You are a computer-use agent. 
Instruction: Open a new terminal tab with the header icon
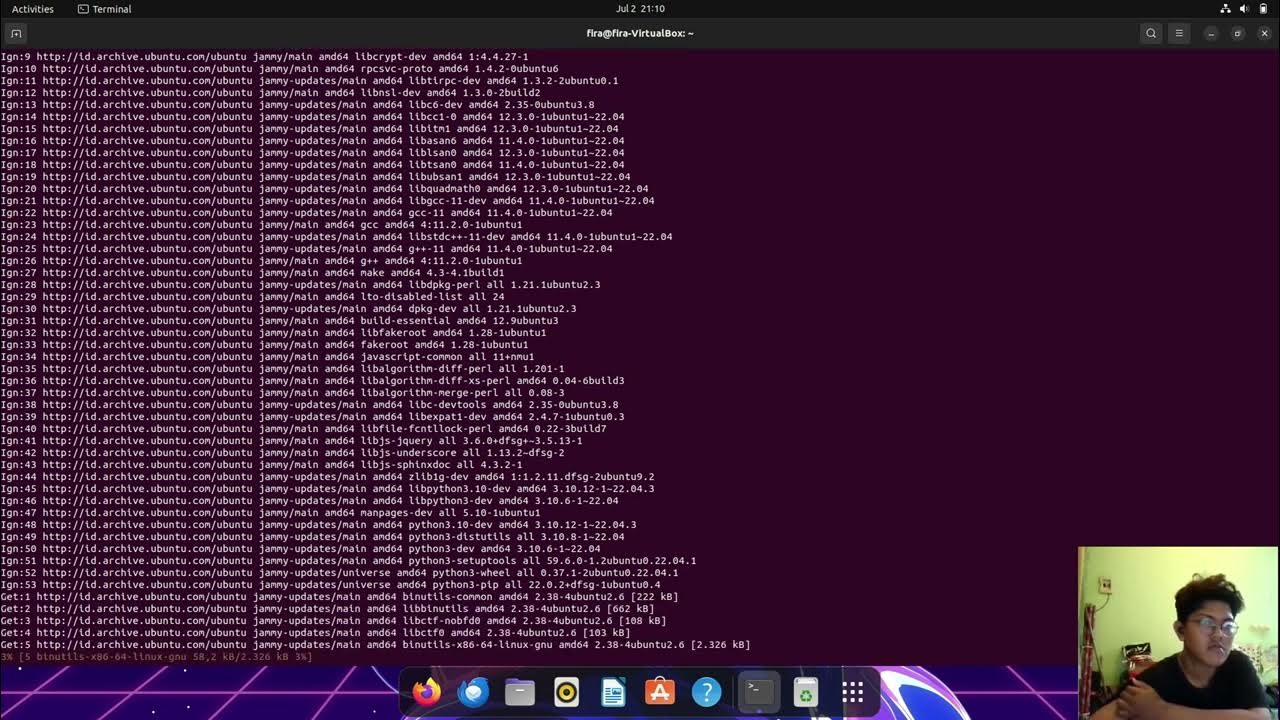16,33
